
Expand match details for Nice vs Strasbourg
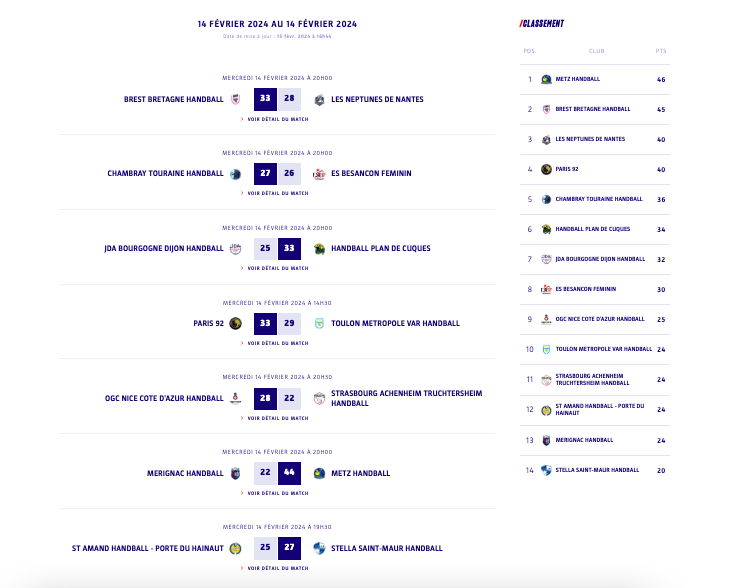[277, 418]
